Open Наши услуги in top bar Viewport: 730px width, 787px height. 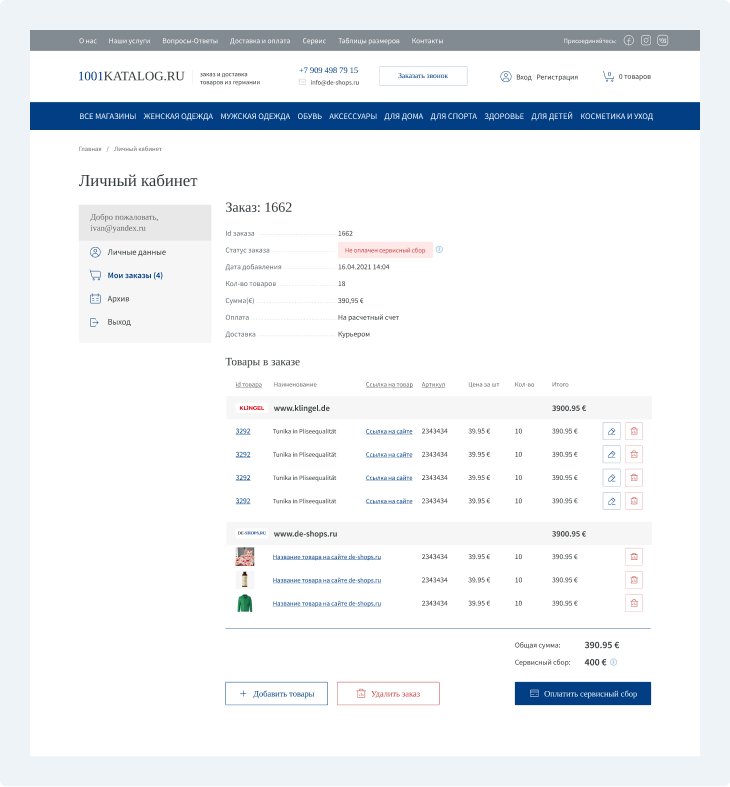tap(129, 41)
